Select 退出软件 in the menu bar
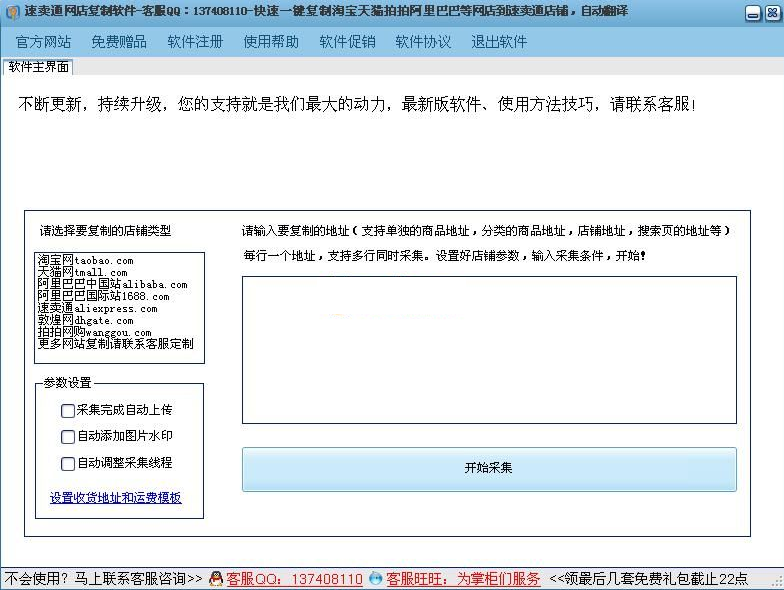784x590 pixels. click(499, 42)
